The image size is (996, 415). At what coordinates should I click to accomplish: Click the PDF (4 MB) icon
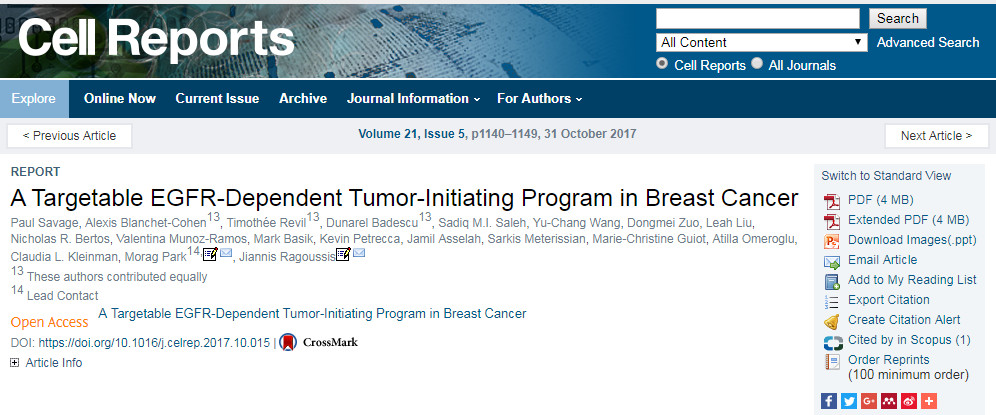831,201
